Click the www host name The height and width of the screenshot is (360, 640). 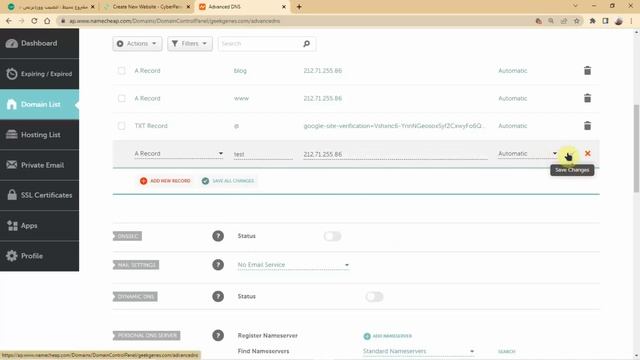(241, 98)
